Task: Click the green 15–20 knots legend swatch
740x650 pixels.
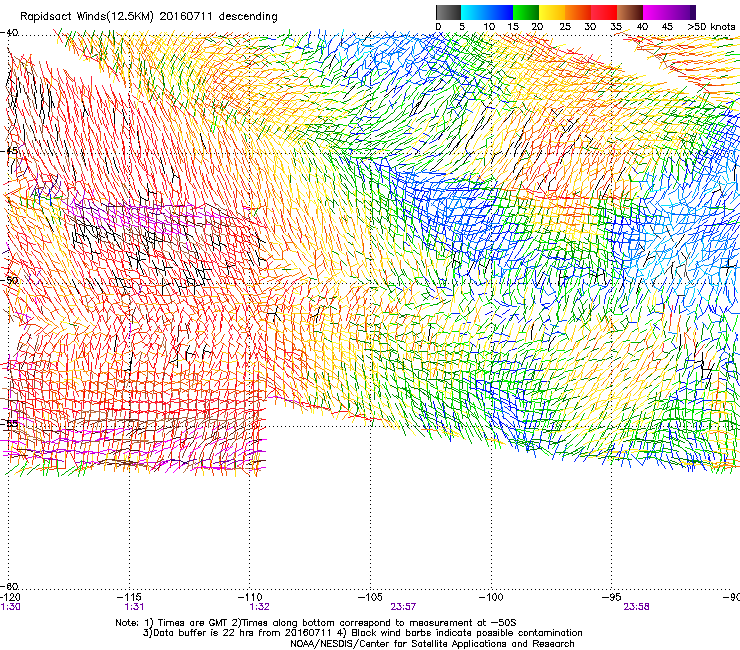Action: tap(526, 12)
